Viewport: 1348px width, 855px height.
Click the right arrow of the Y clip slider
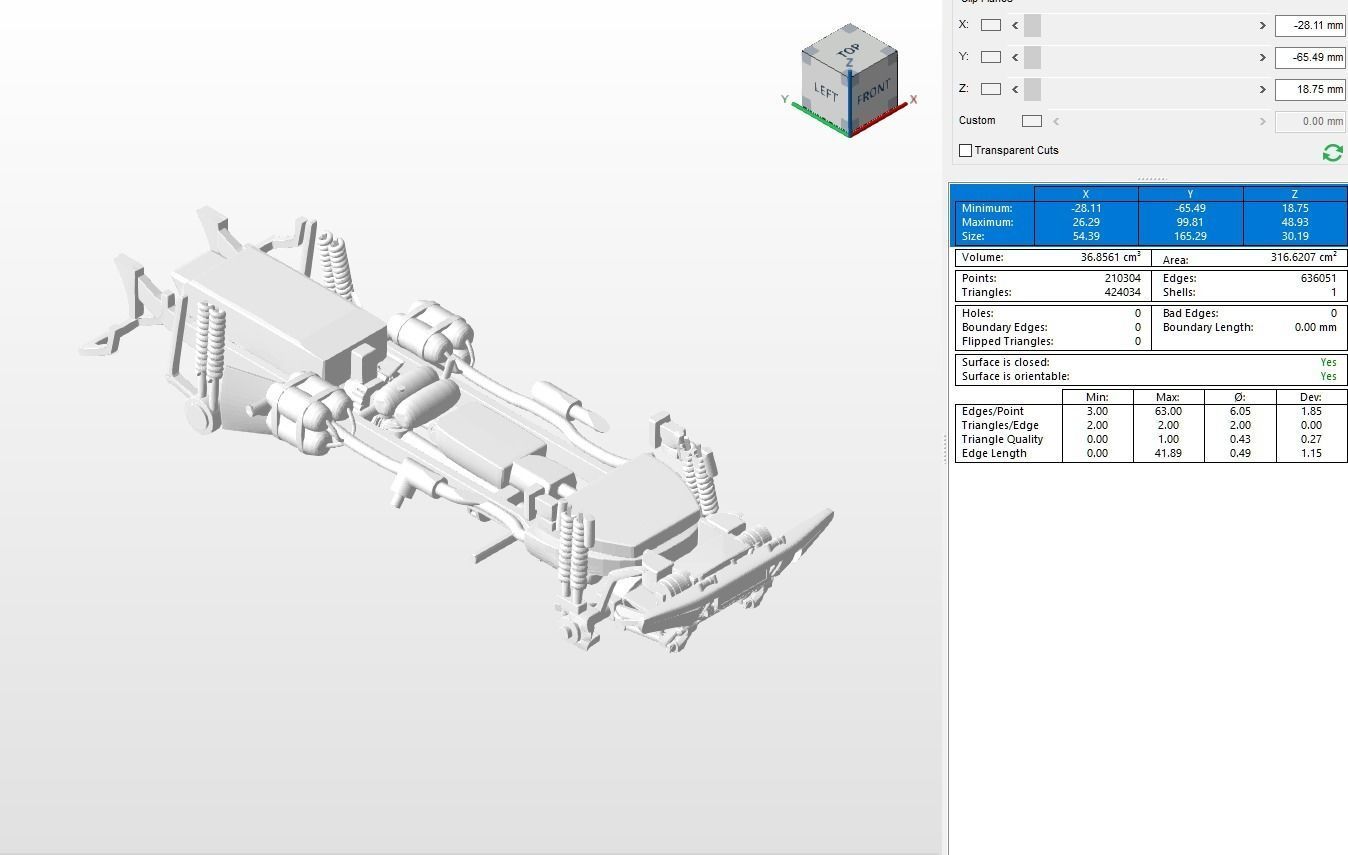pyautogui.click(x=1262, y=57)
